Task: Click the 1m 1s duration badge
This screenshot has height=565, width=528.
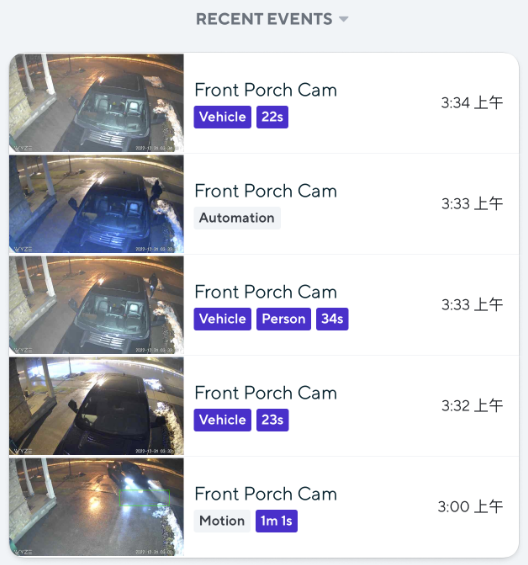Action: click(276, 521)
